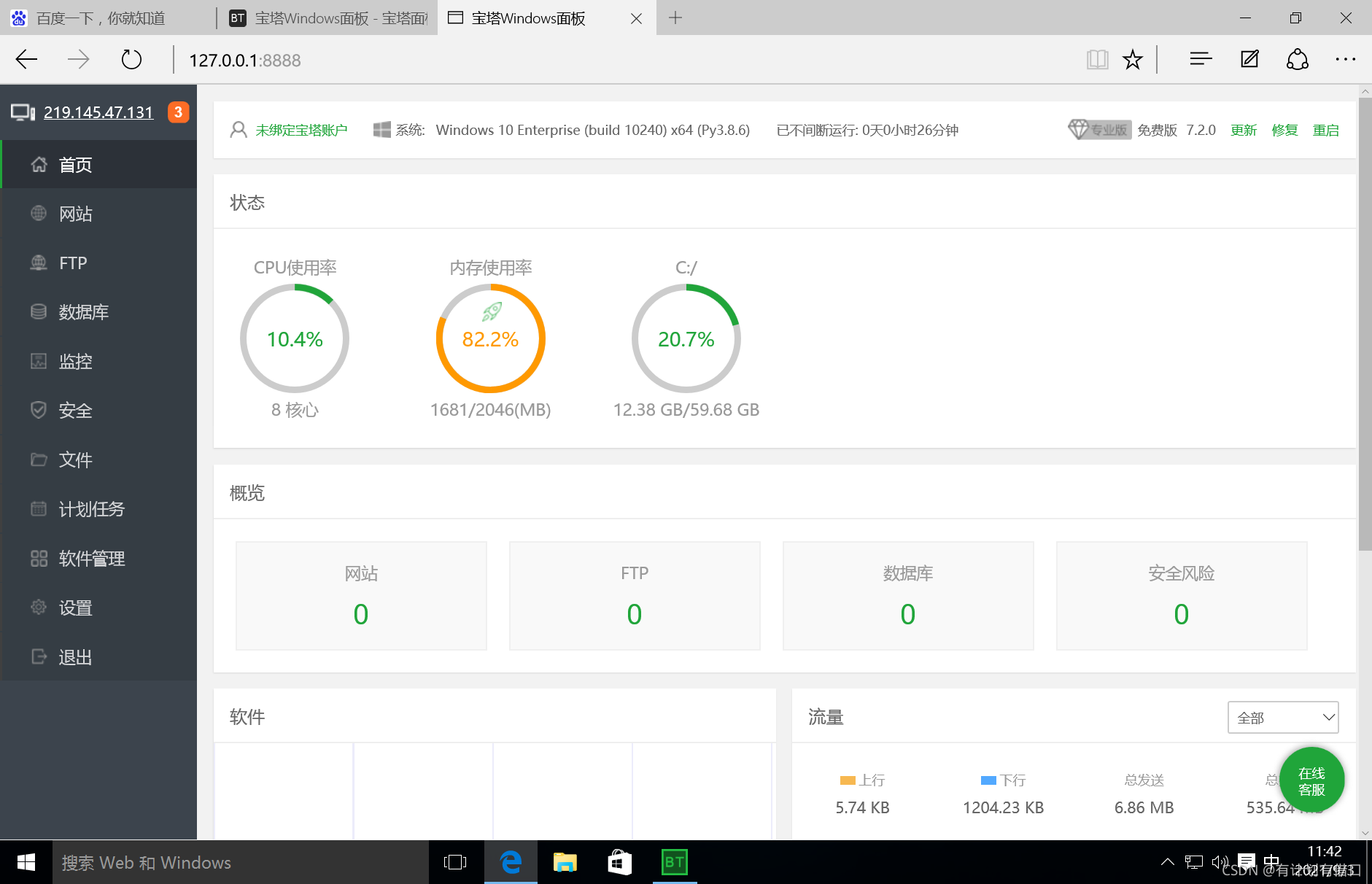Click the user profile icon in header
Viewport: 1372px width, 884px height.
point(239,130)
